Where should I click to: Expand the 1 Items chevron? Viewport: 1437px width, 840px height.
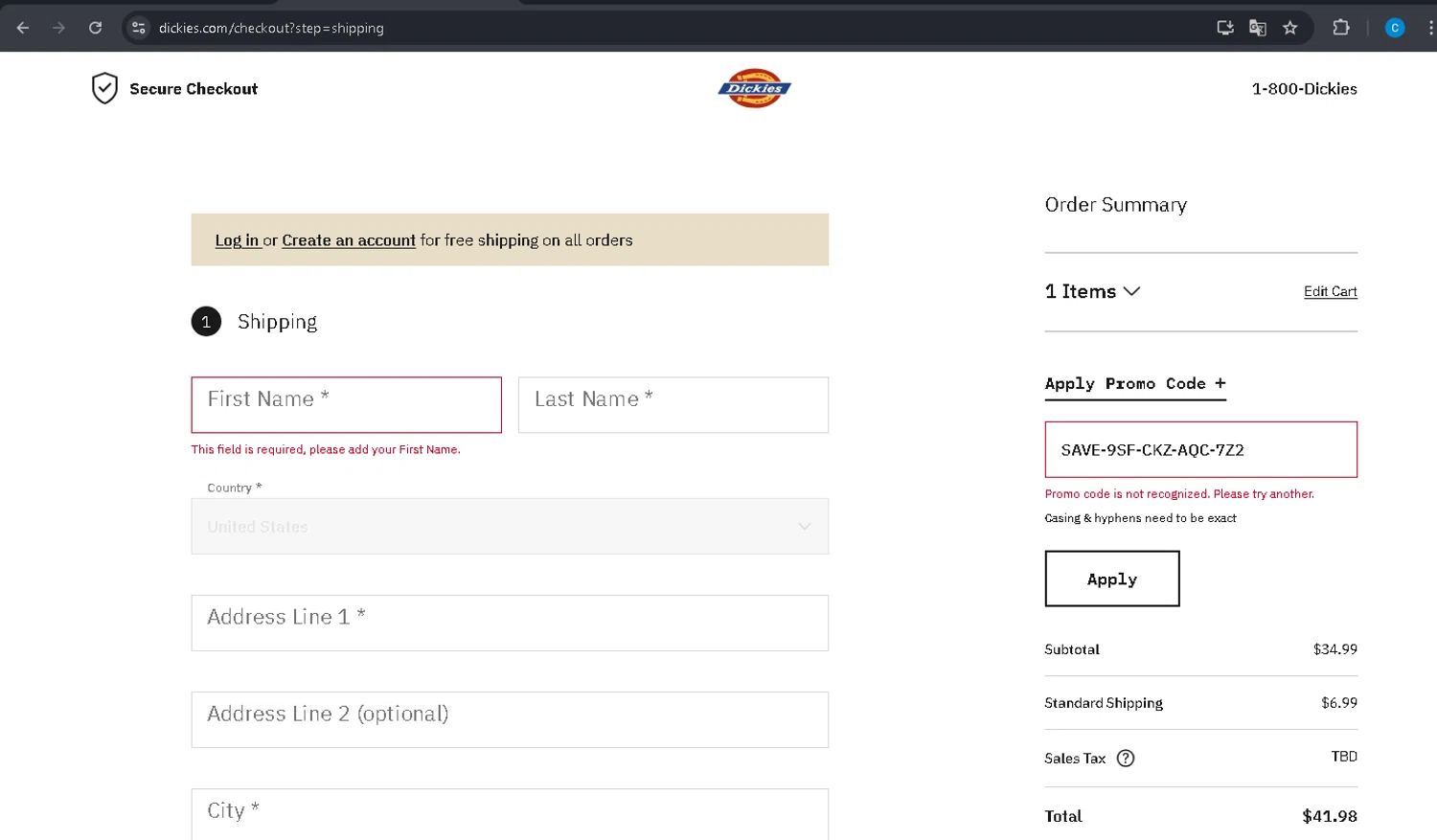(x=1131, y=291)
